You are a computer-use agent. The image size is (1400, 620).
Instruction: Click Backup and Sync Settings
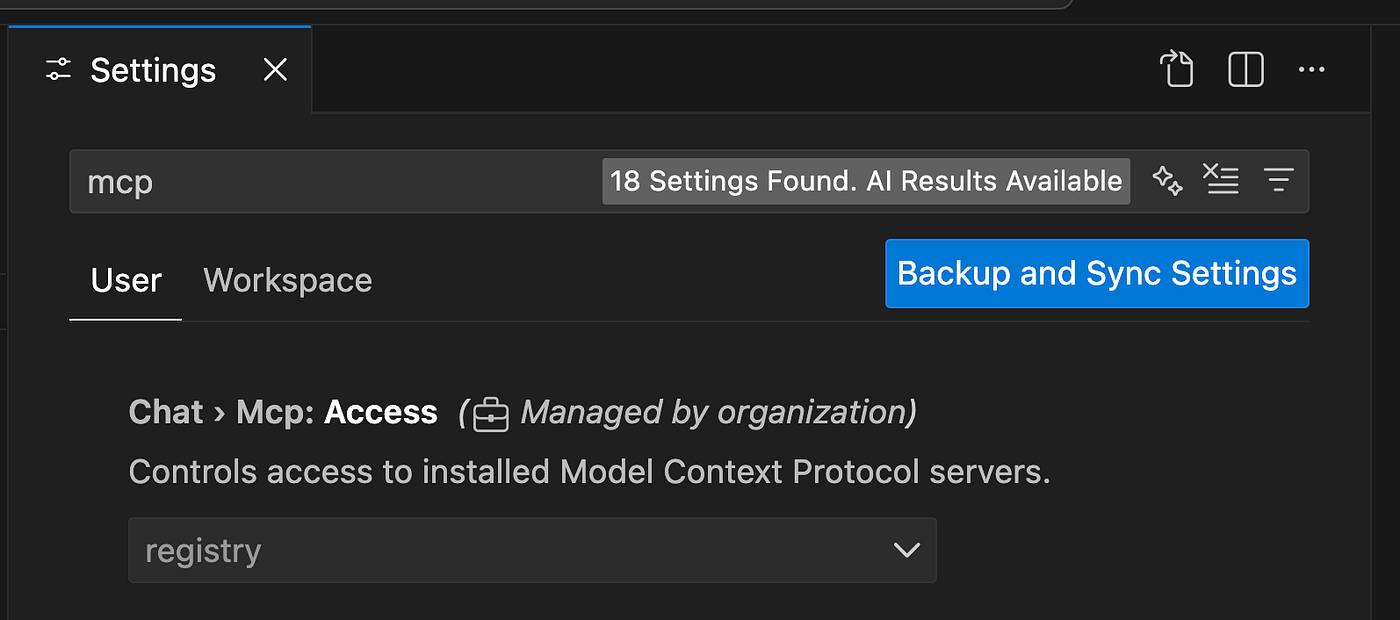point(1096,273)
